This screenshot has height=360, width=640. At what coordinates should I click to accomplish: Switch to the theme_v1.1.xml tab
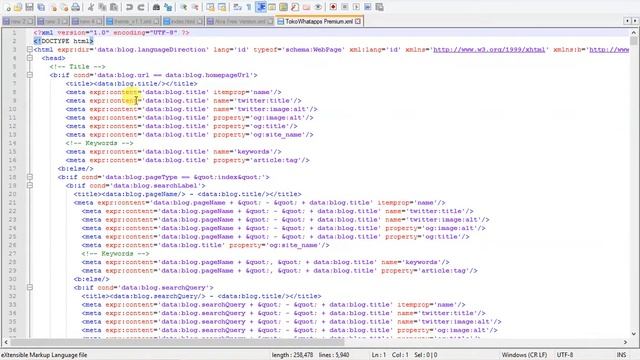click(x=133, y=21)
